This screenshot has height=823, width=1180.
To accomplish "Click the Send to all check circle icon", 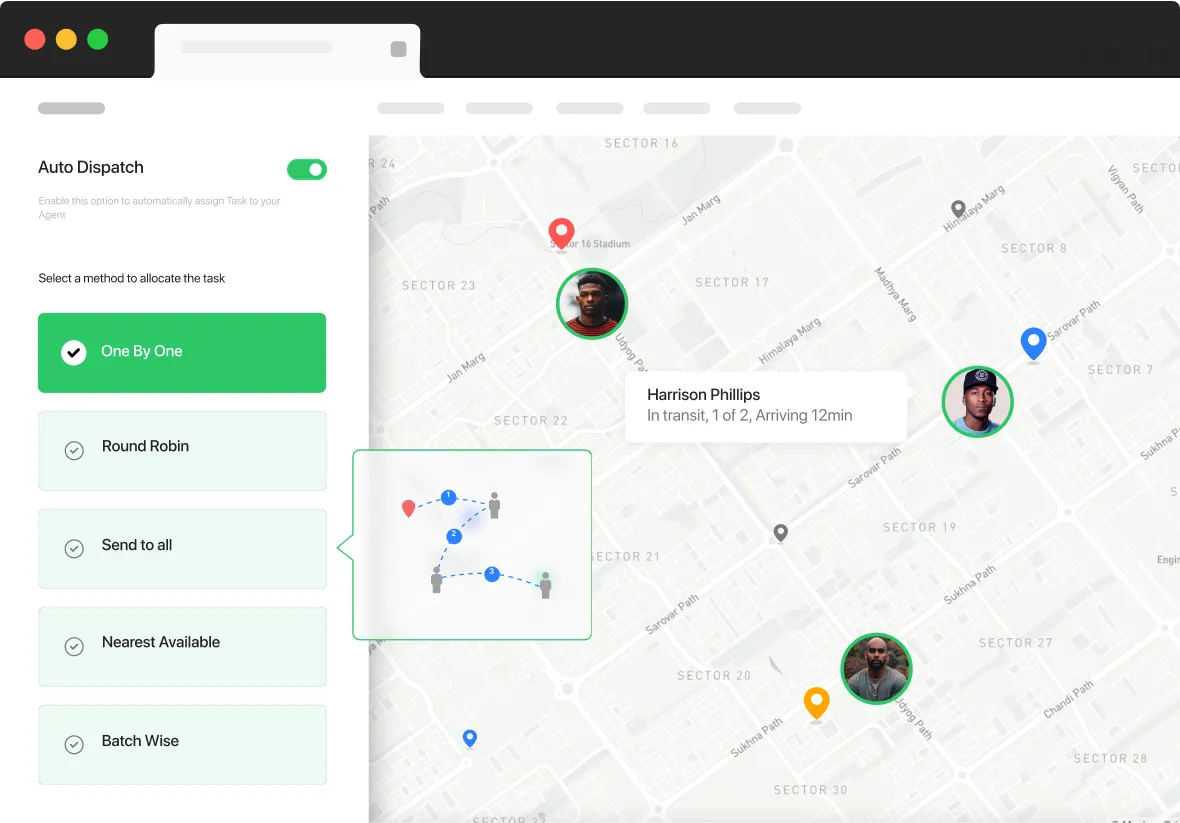I will pos(74,548).
